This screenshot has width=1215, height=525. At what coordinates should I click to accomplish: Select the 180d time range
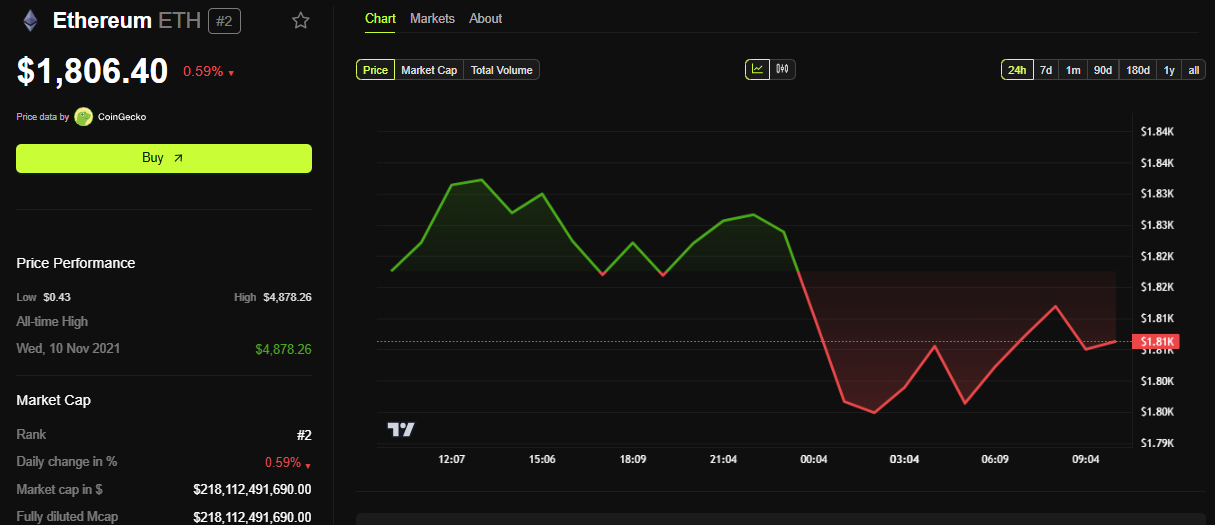coord(1138,70)
